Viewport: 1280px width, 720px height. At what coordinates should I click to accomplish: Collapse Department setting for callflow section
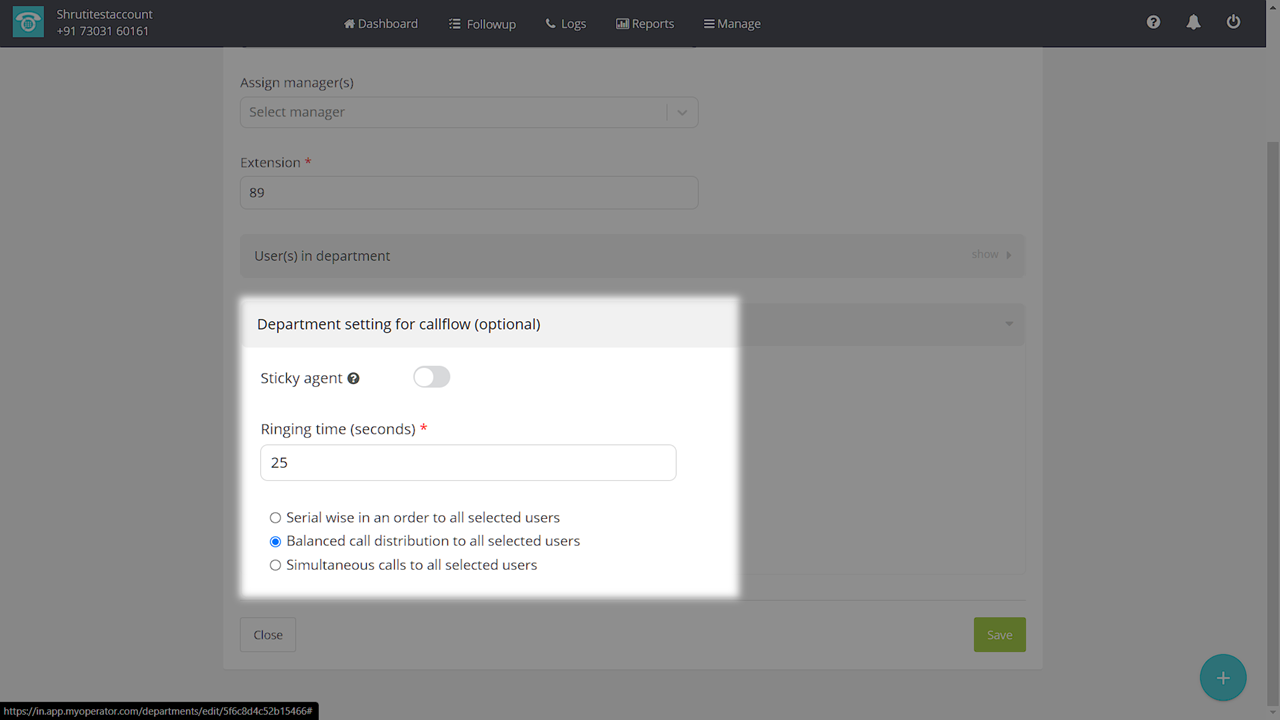point(1008,324)
